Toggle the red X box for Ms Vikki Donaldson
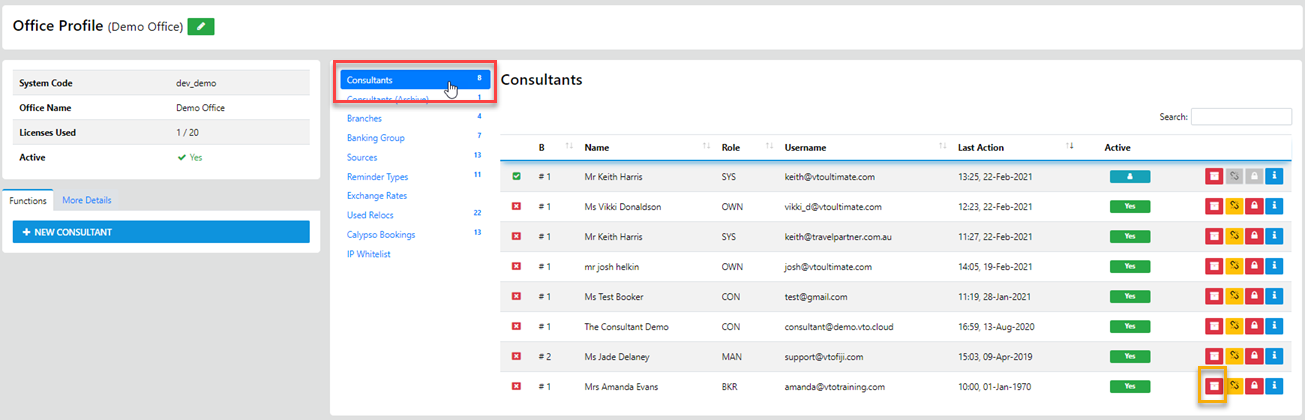The height and width of the screenshot is (420, 1305). (516, 207)
